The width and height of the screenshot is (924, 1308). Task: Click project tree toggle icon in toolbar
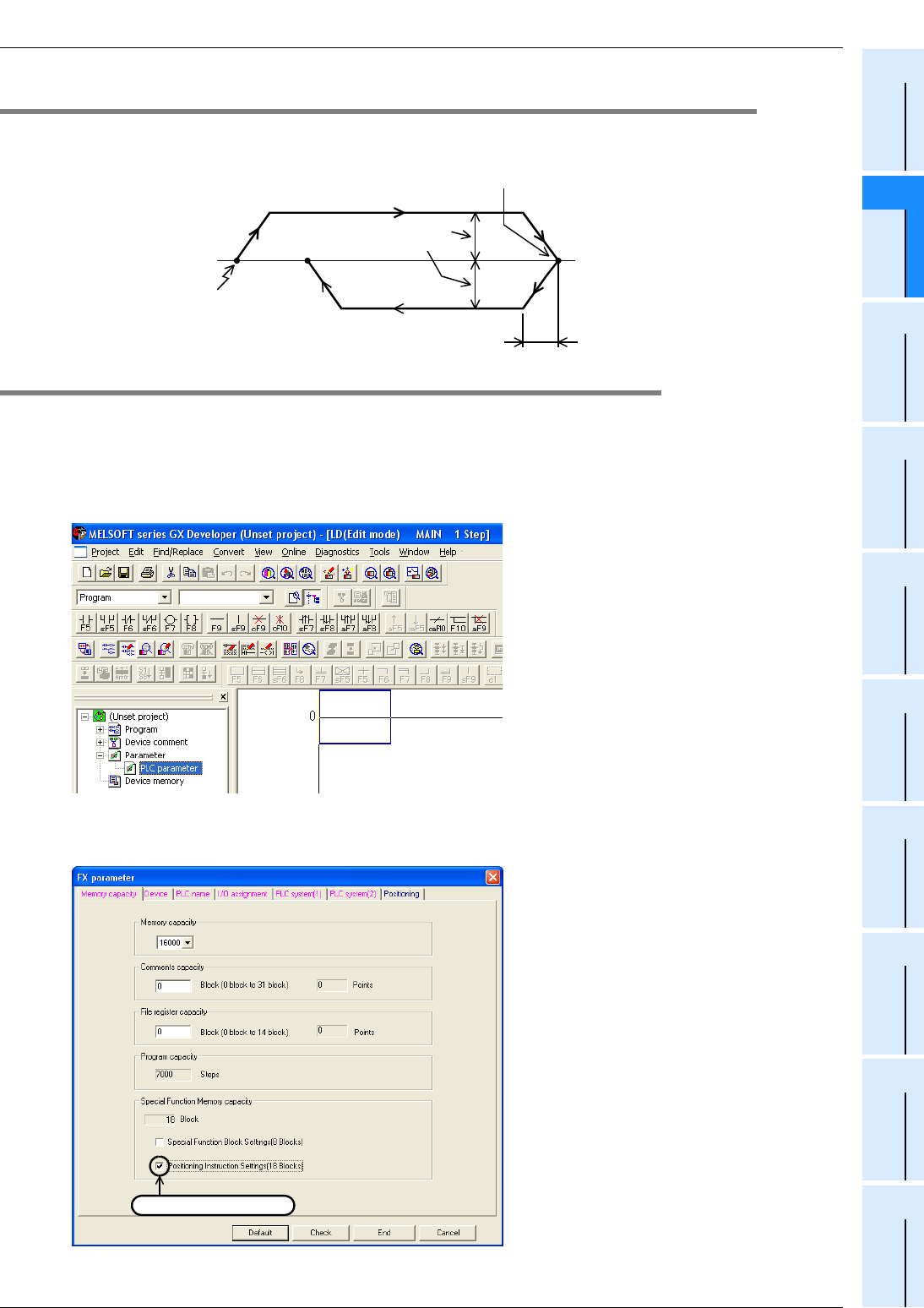[313, 597]
